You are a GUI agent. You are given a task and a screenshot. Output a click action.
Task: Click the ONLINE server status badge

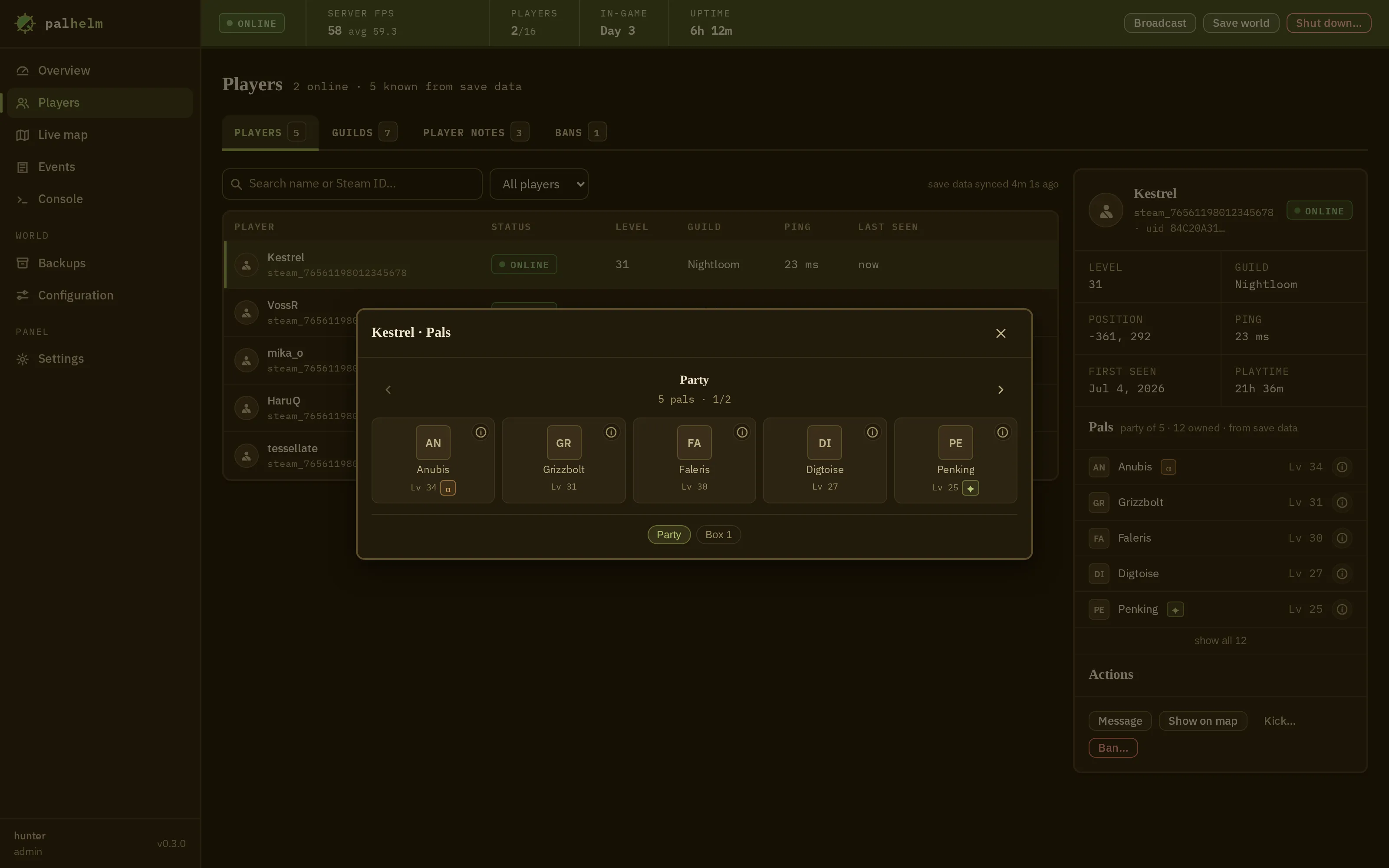(x=251, y=23)
